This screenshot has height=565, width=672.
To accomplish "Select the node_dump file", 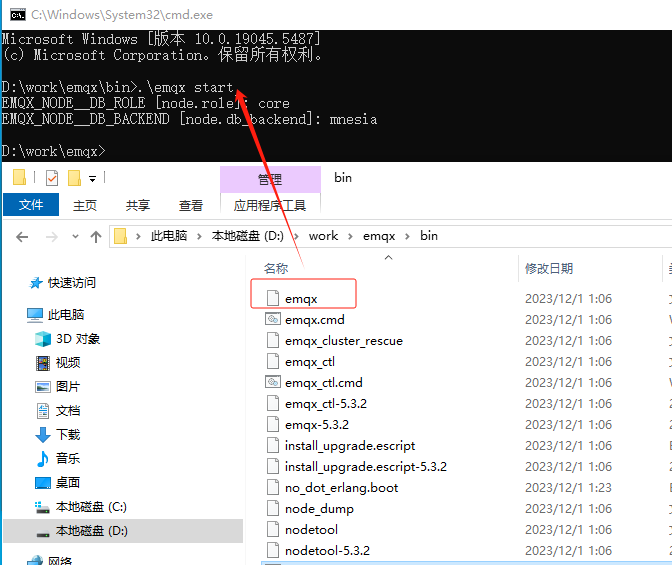I will click(x=319, y=509).
